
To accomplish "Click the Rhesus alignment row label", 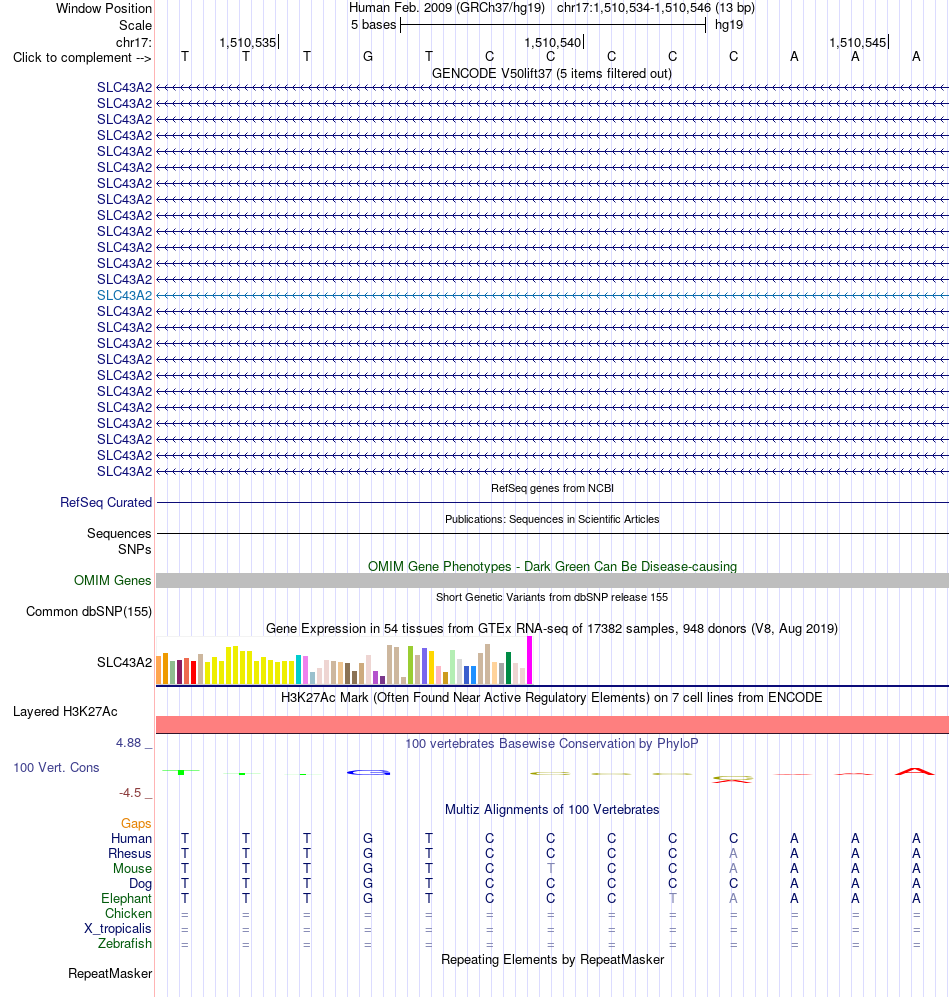I will [x=129, y=853].
